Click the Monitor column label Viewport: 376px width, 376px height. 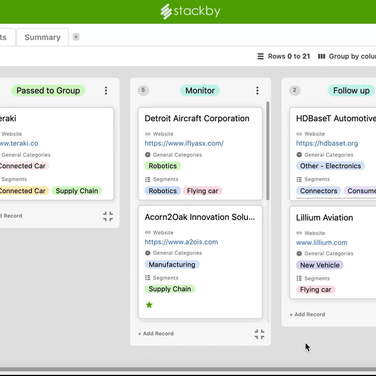[x=200, y=91]
